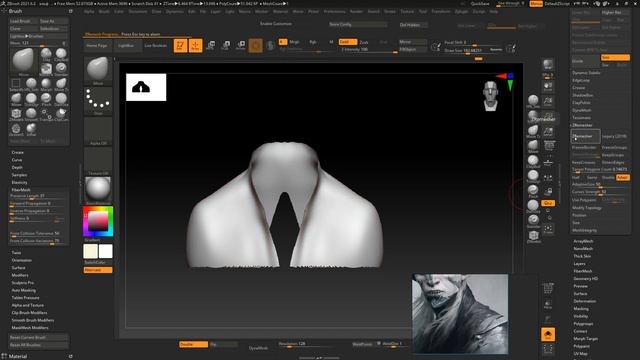The width and height of the screenshot is (640, 360).
Task: Switch to the Home Page tab
Action: [97, 46]
